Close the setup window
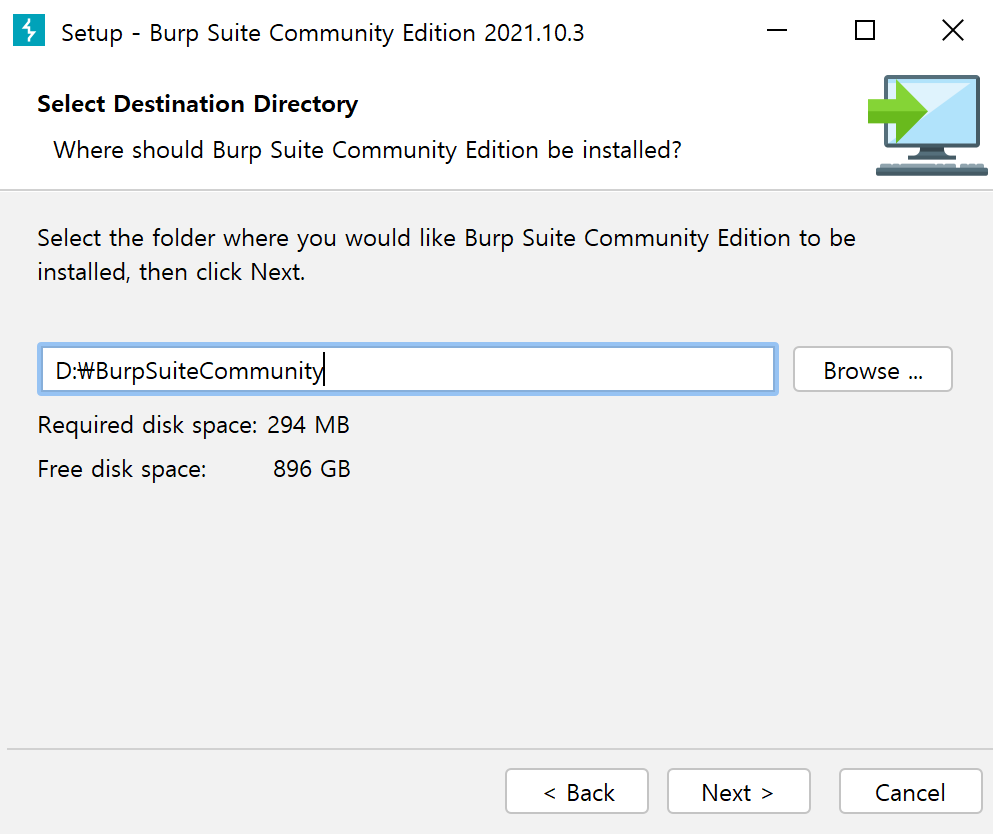993x834 pixels. (952, 30)
